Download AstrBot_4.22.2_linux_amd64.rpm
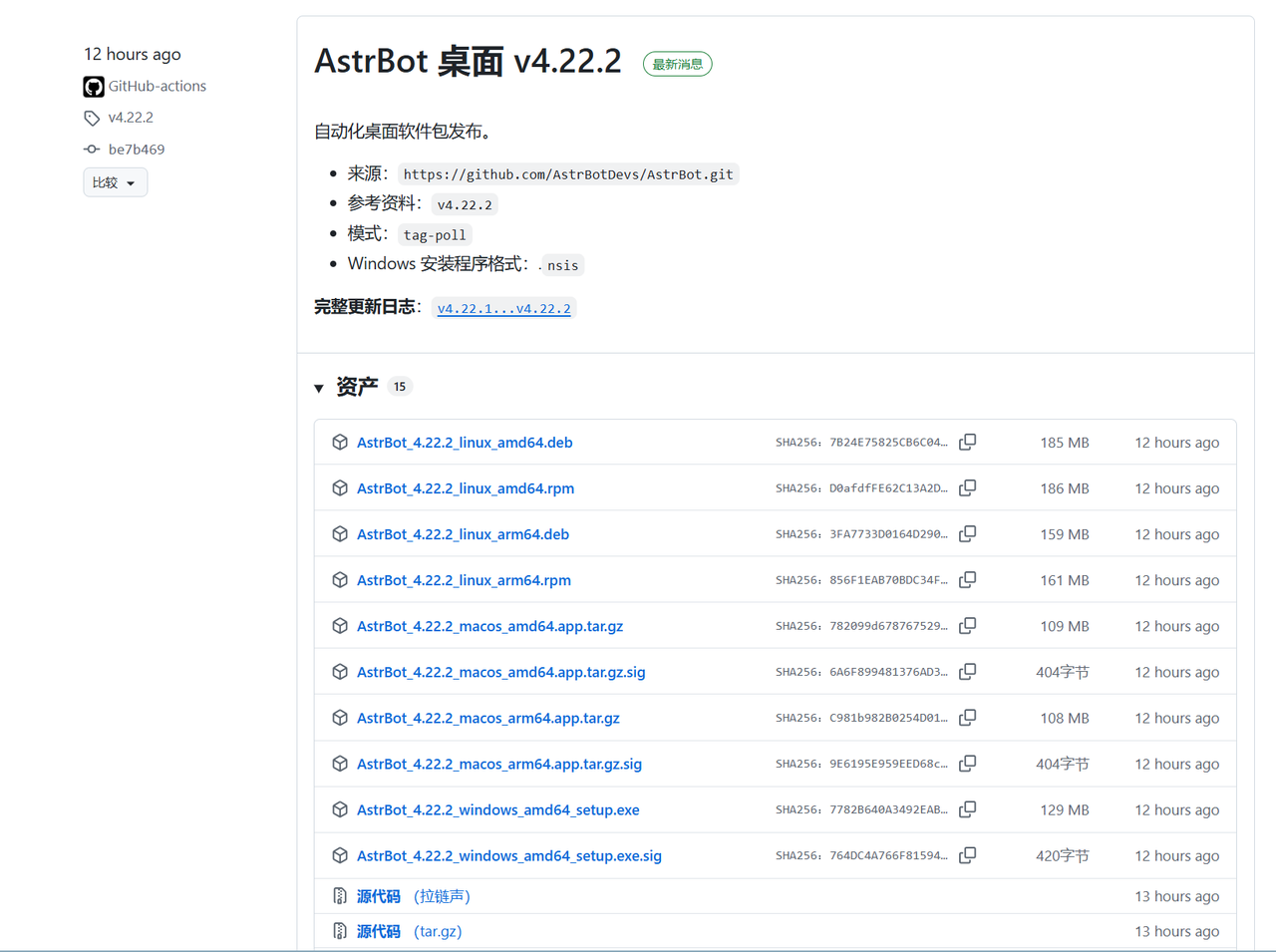Viewport: 1276px width, 952px height. coord(466,488)
